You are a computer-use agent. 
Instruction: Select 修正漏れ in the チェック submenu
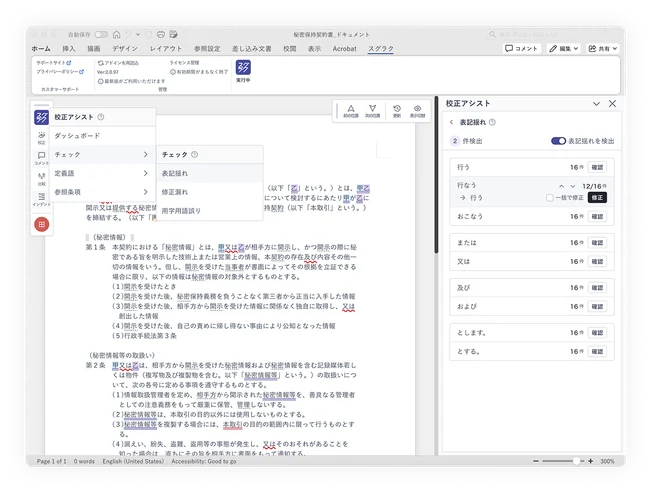pyautogui.click(x=210, y=192)
